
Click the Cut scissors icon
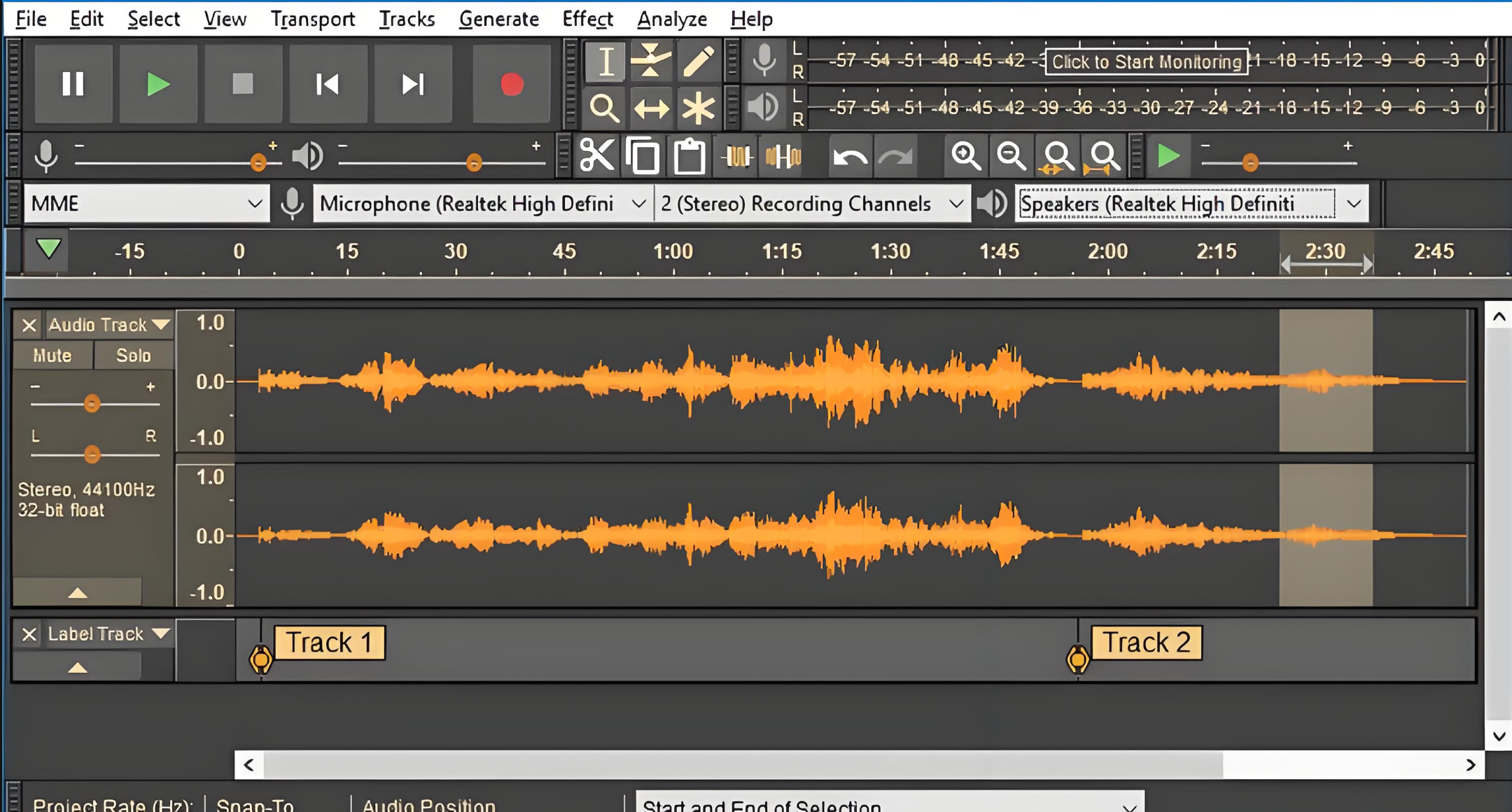pos(596,155)
